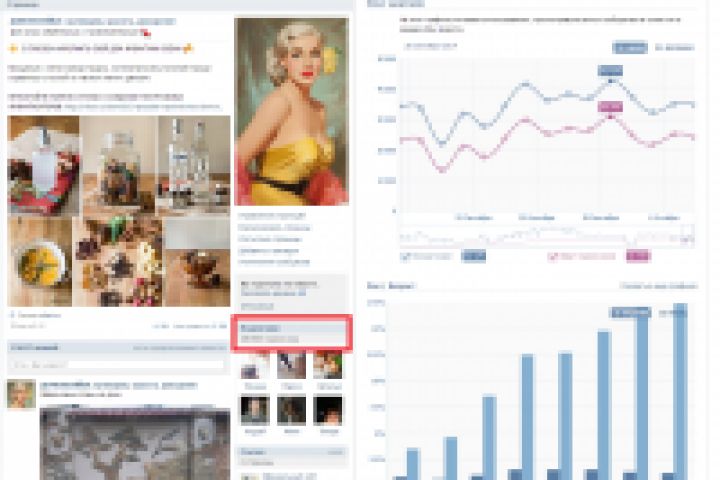This screenshot has width=720, height=480.
Task: Open the jar photo in the post's top row
Action: tap(118, 165)
